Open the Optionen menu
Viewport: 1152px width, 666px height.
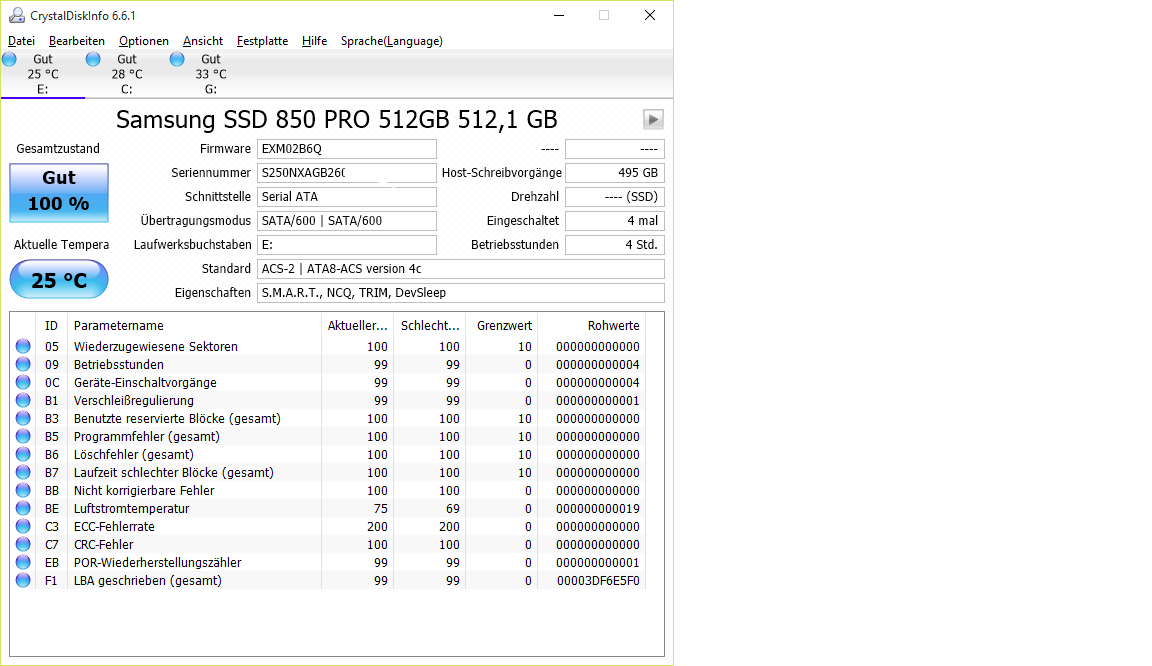[143, 41]
